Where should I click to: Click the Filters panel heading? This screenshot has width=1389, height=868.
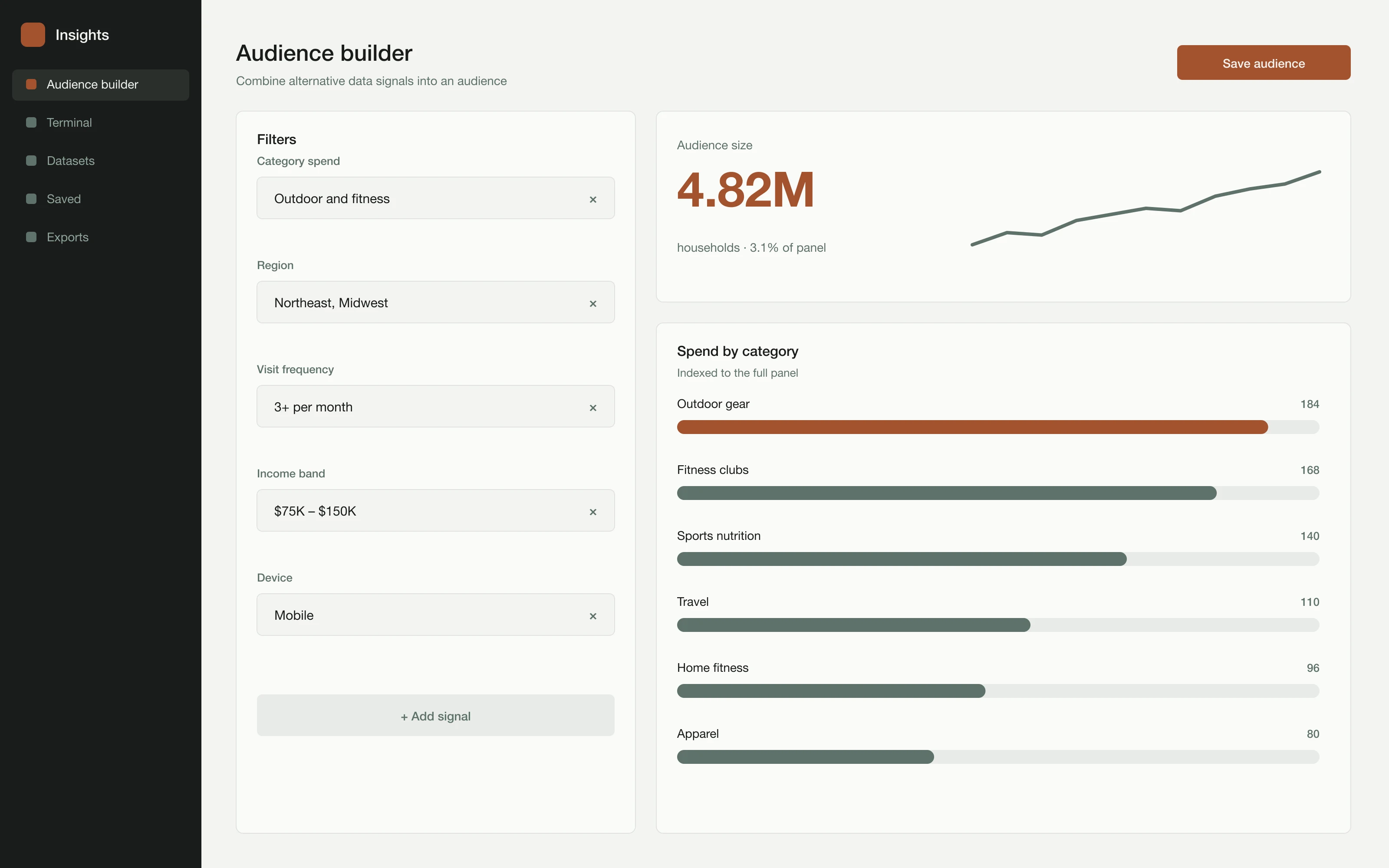coord(276,139)
